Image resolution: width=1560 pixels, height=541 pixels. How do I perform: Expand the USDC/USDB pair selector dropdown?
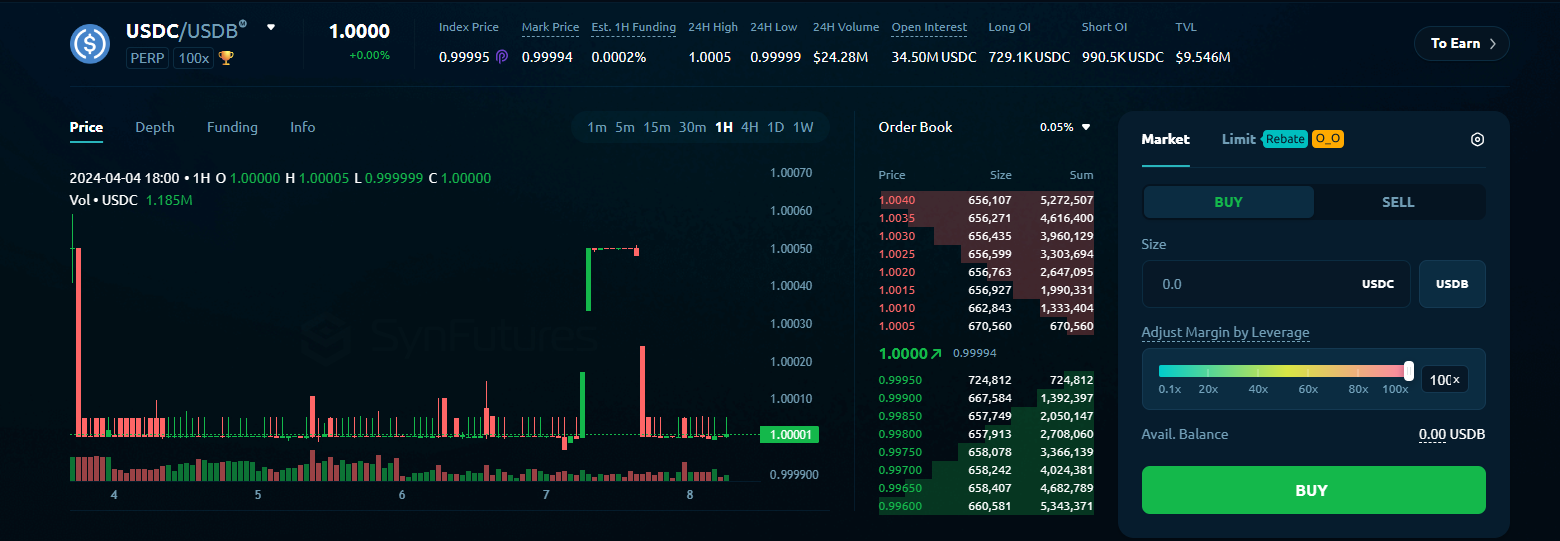point(270,28)
